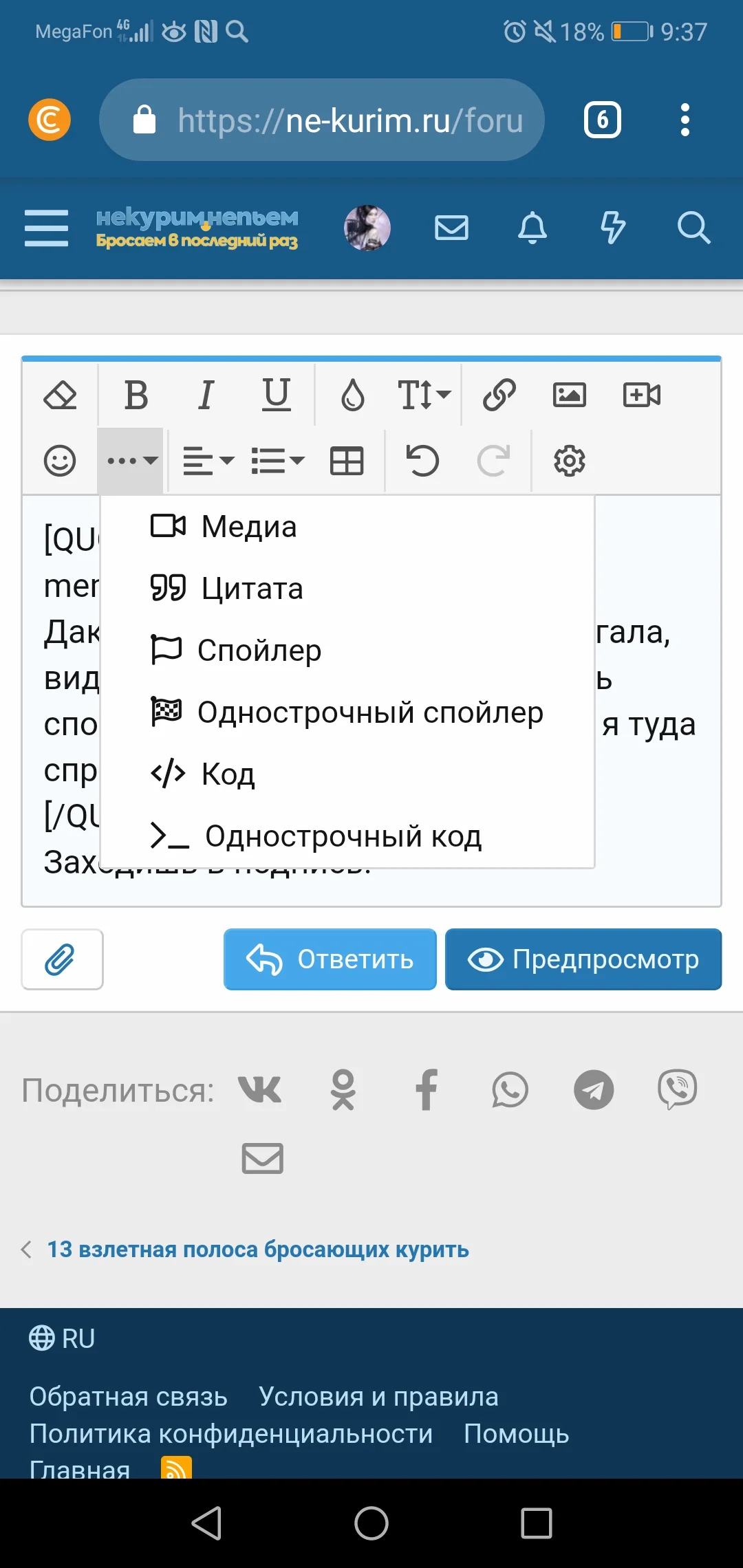Insert video with camera plus icon

[x=642, y=395]
